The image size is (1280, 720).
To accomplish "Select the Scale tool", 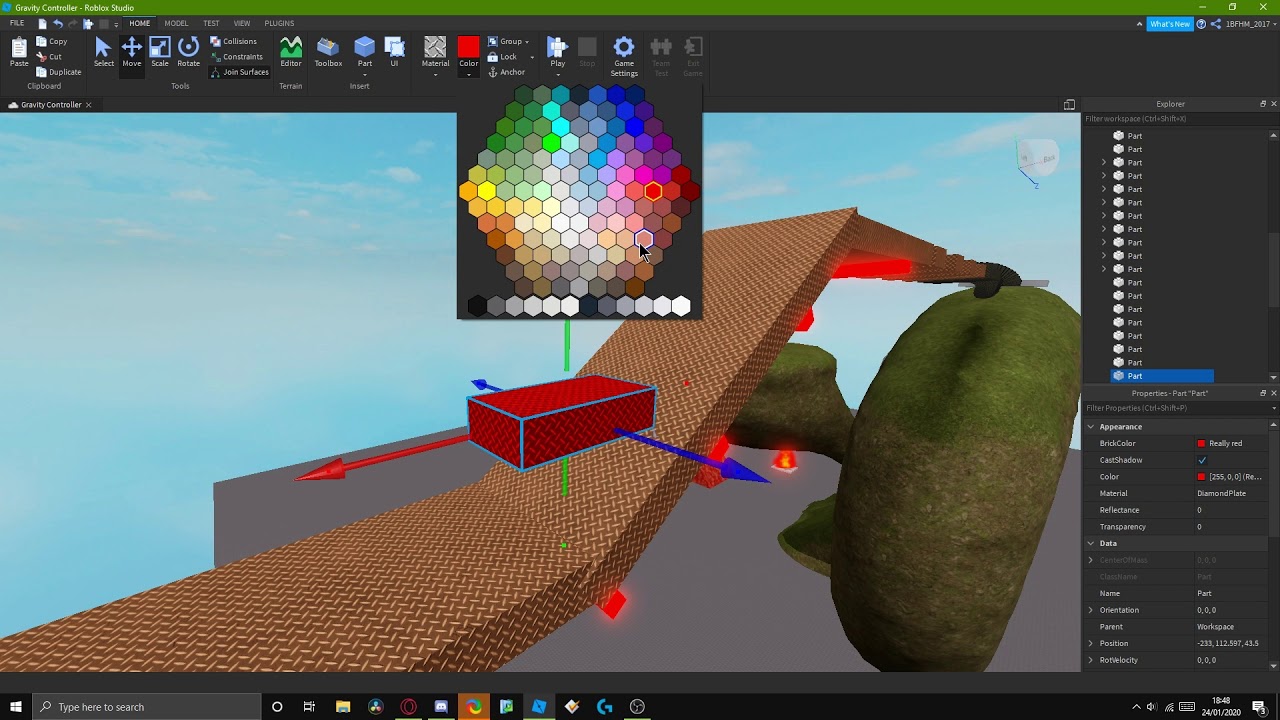I will click(160, 52).
